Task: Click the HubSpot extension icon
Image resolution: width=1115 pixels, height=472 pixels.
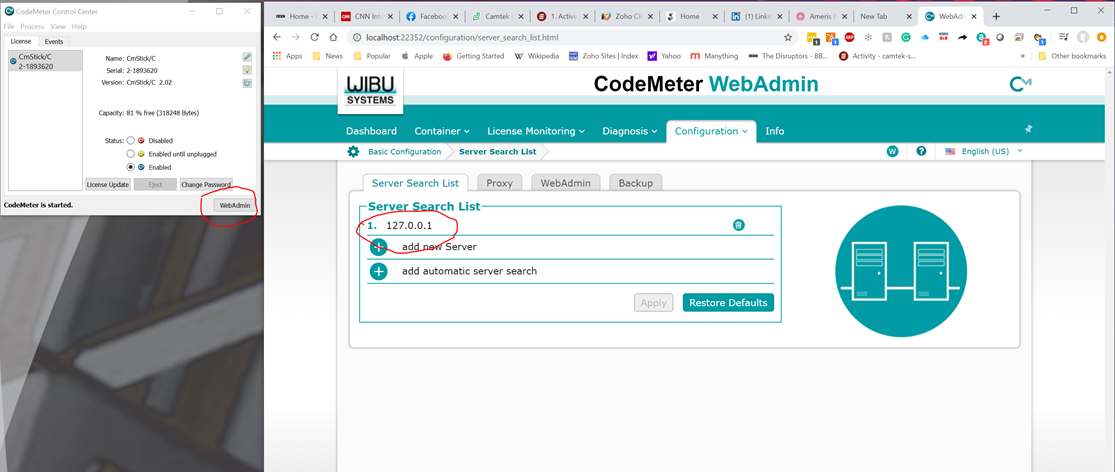Action: pos(831,37)
